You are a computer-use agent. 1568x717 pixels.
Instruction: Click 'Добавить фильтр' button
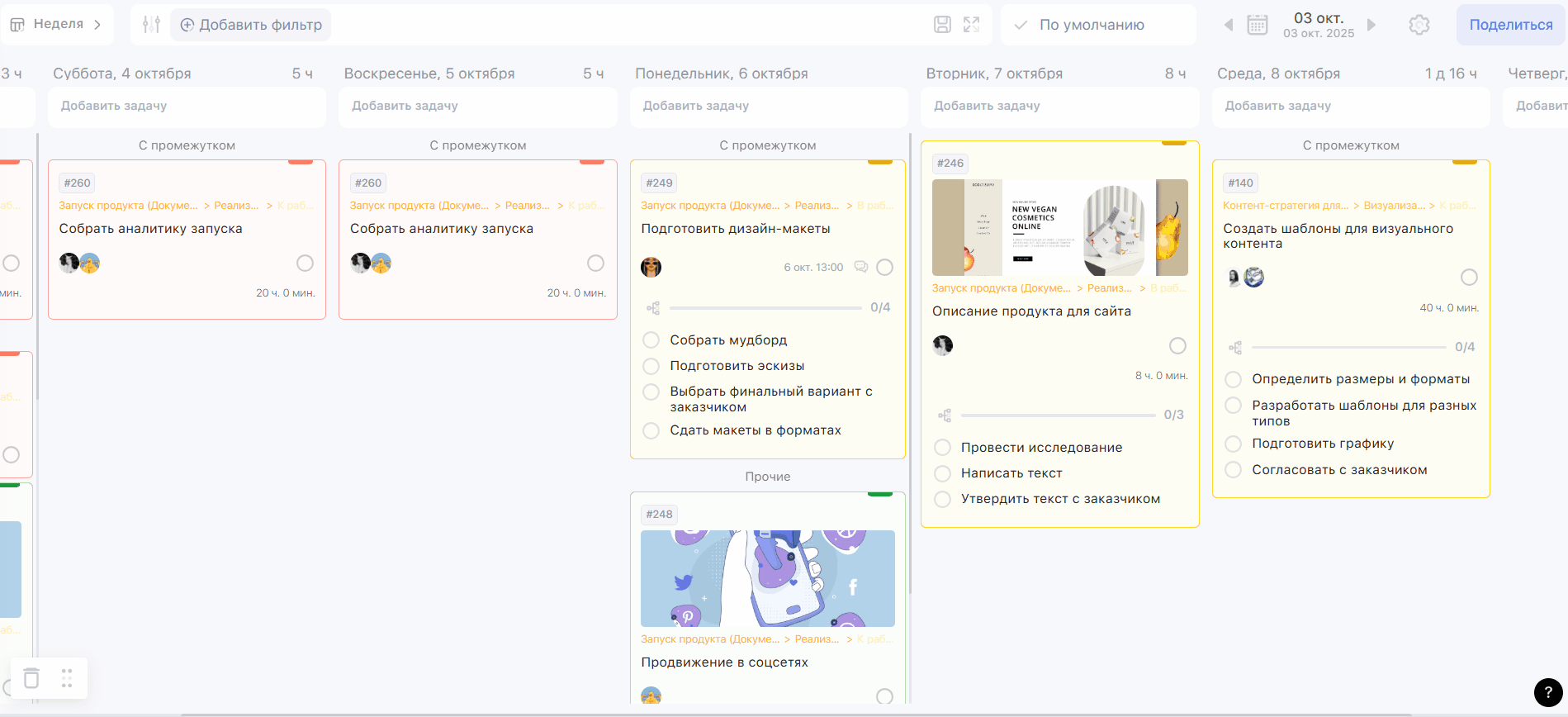point(251,25)
